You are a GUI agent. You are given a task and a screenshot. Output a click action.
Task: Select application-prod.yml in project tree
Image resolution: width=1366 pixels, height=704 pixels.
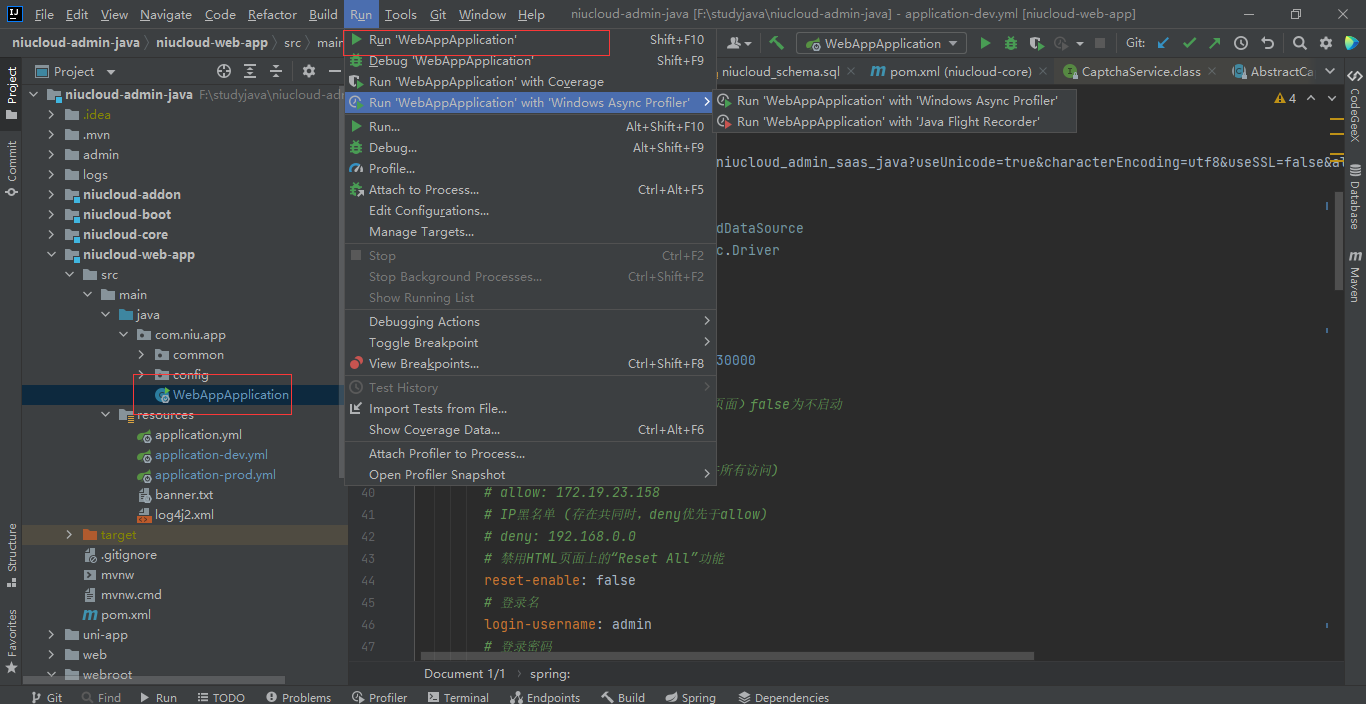tap(215, 475)
